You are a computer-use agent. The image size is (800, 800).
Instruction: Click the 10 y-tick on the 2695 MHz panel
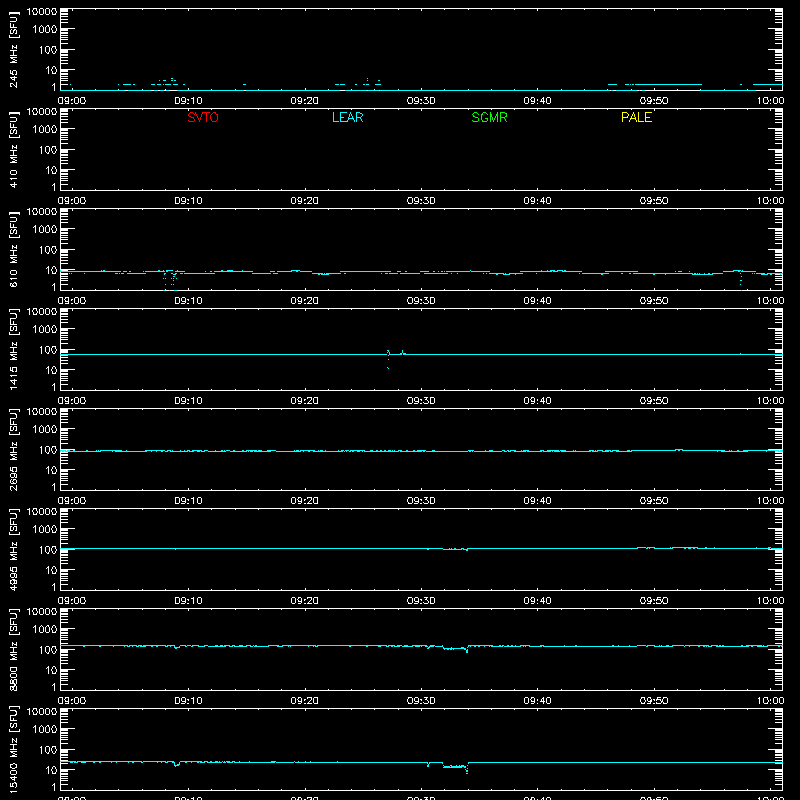52,470
